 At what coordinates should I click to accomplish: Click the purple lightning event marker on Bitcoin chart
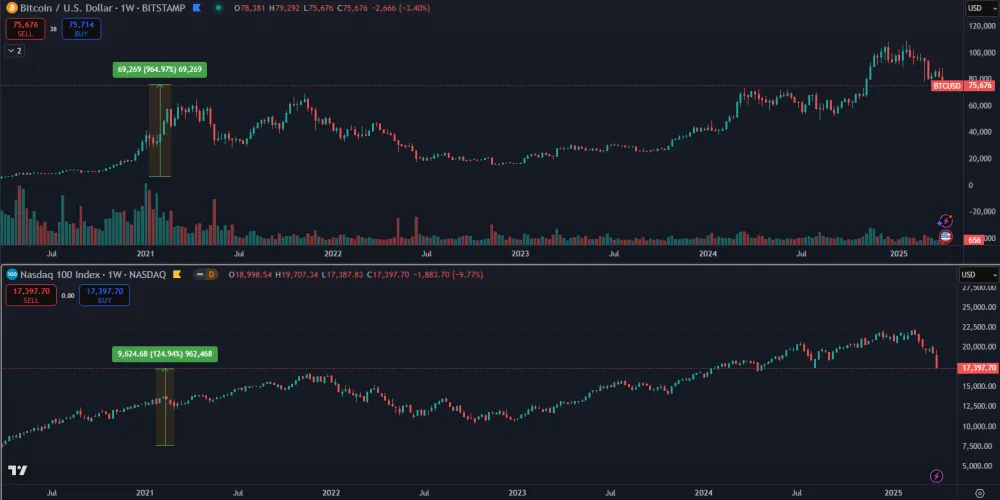946,220
